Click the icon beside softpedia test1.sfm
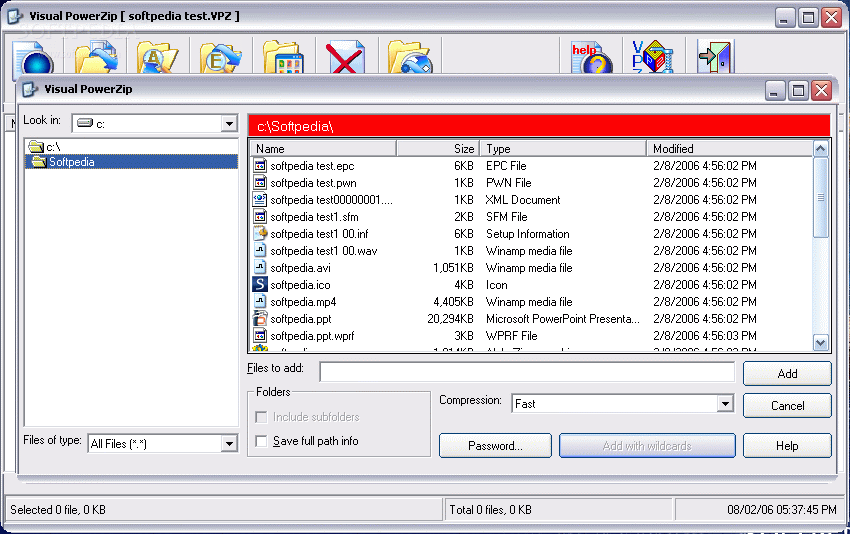 [260, 216]
